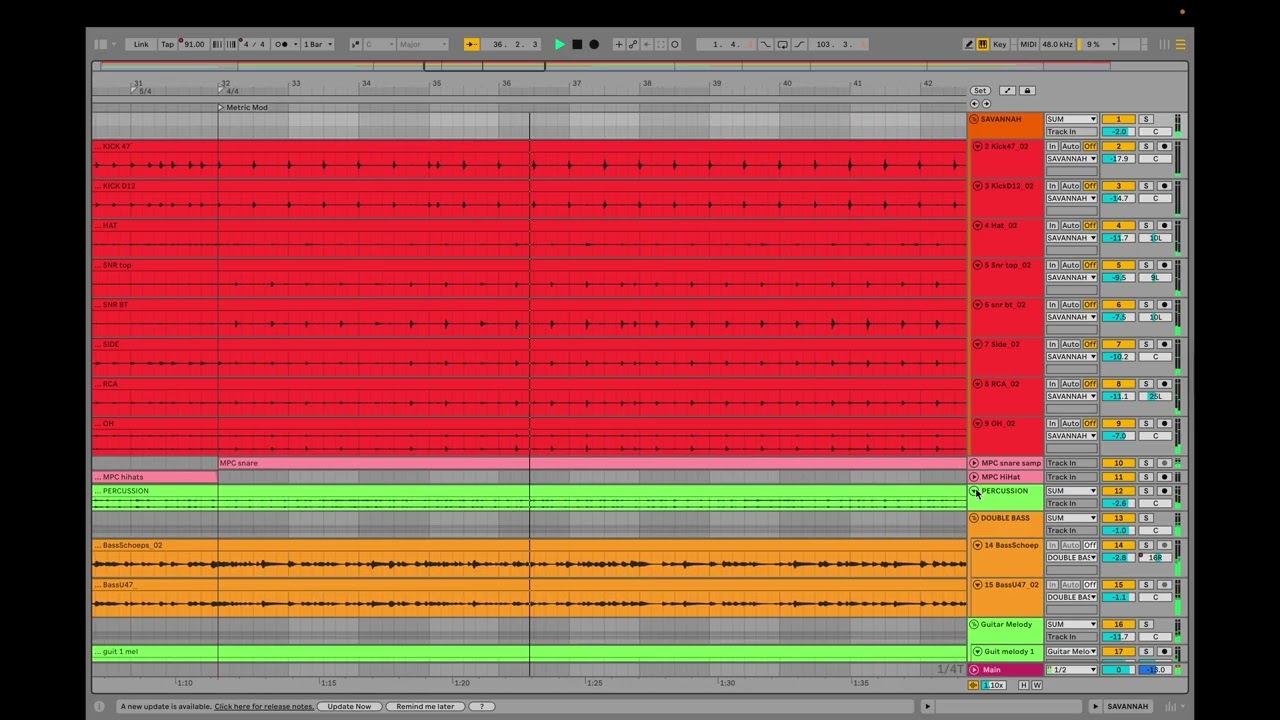Toggle Draw Mode pencil icon
1280x720 pixels.
tap(969, 44)
